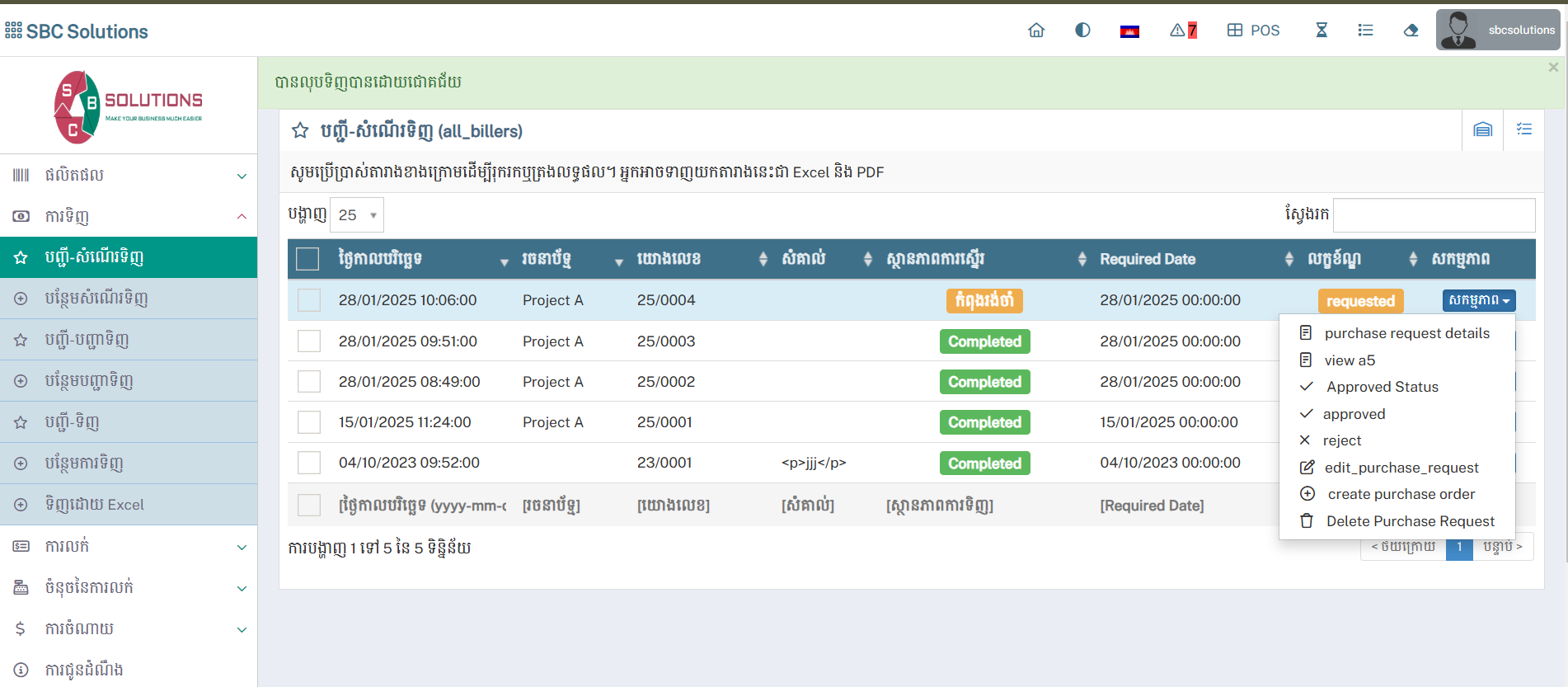The image size is (1568, 687).
Task: Check the row checkbox for 25/0001
Action: click(309, 422)
